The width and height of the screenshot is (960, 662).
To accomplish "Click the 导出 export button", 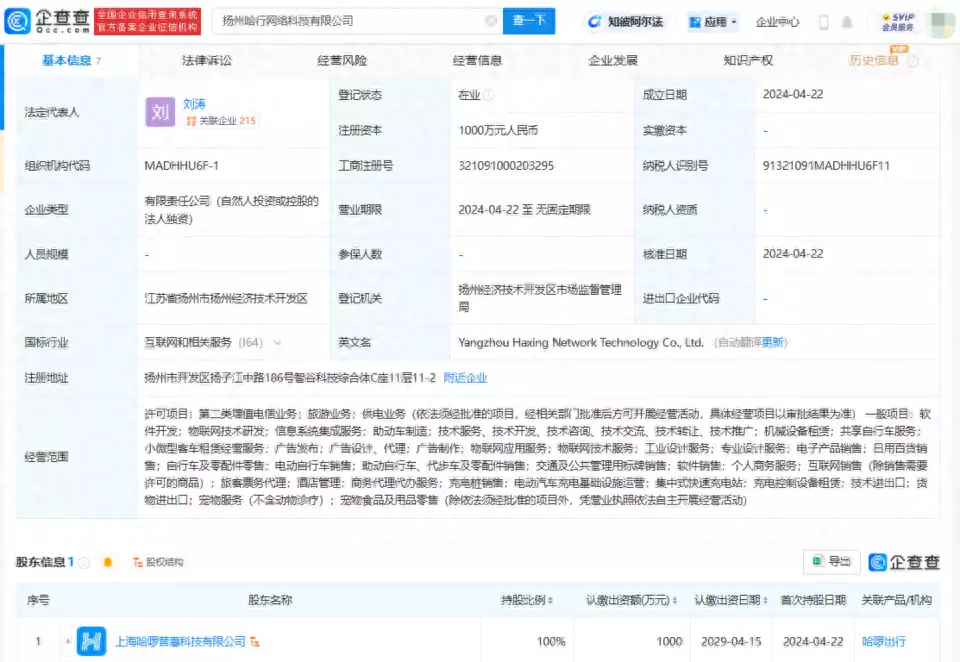I will pyautogui.click(x=831, y=562).
